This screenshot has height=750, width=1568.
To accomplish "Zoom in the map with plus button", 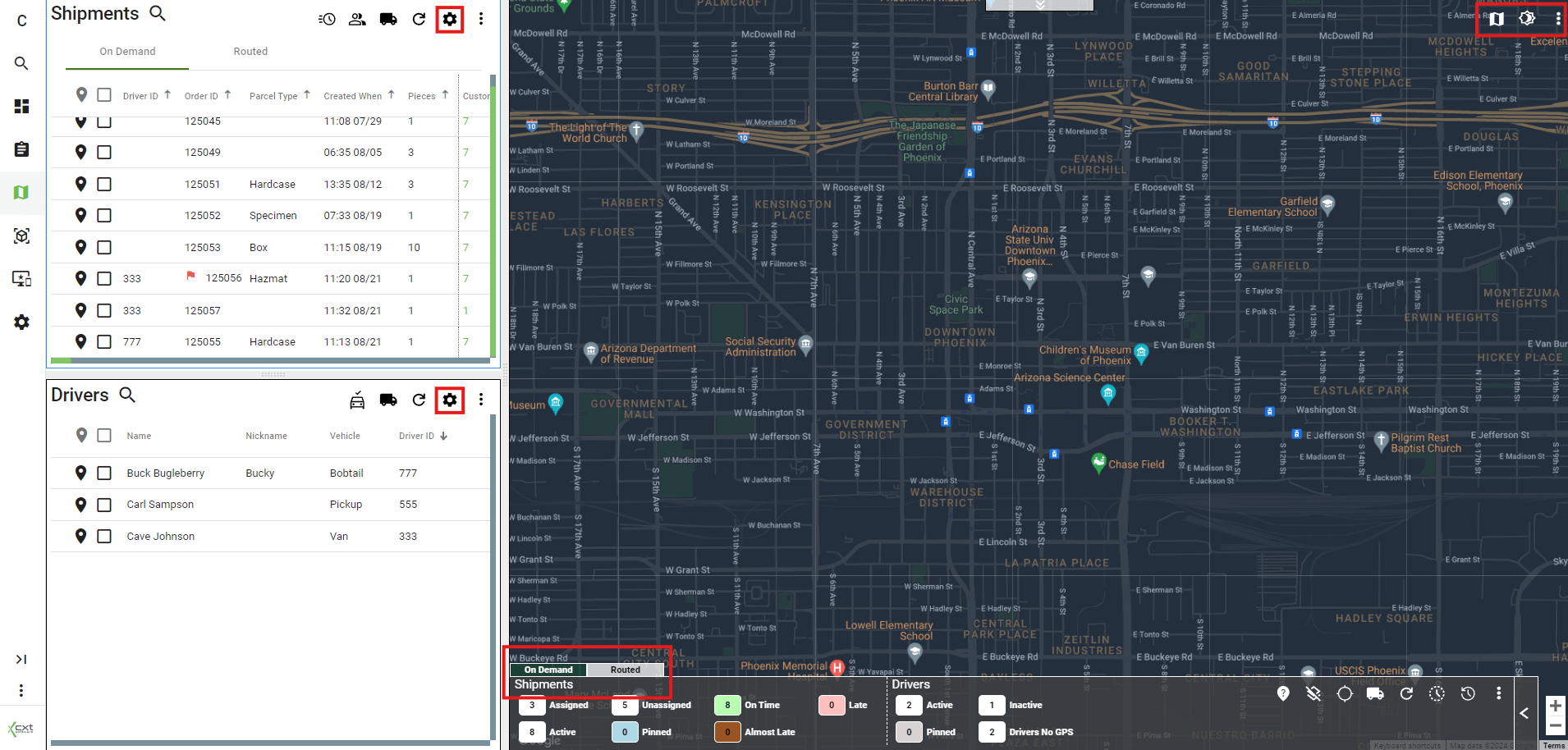I will [1555, 706].
